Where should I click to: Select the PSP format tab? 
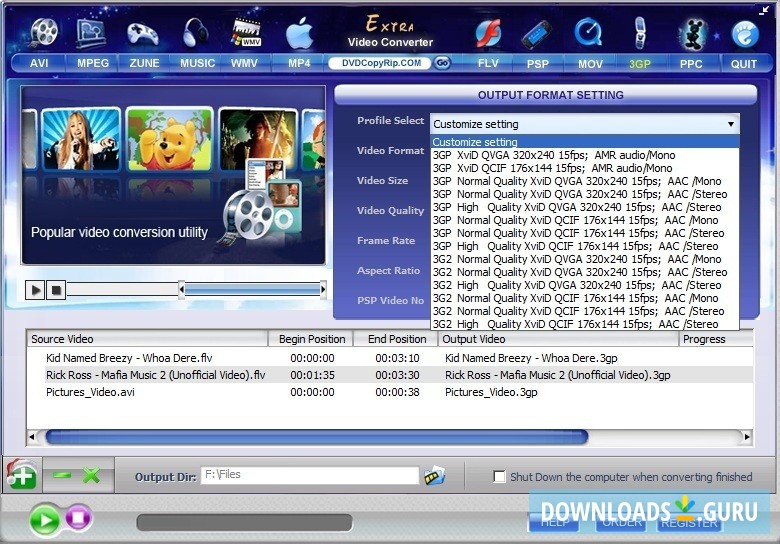coord(538,64)
